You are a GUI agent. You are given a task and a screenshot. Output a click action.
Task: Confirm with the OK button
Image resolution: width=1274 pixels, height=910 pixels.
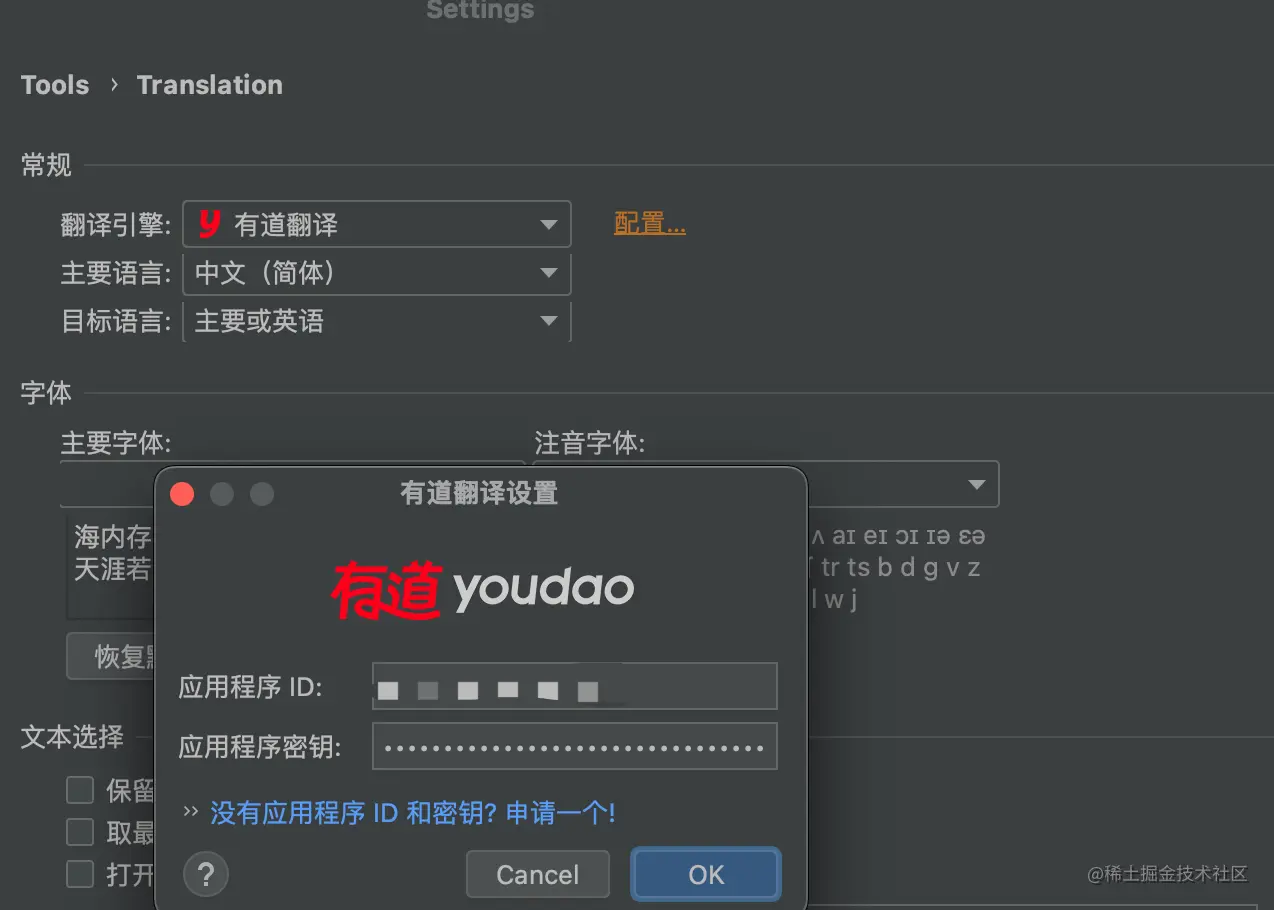tap(706, 875)
